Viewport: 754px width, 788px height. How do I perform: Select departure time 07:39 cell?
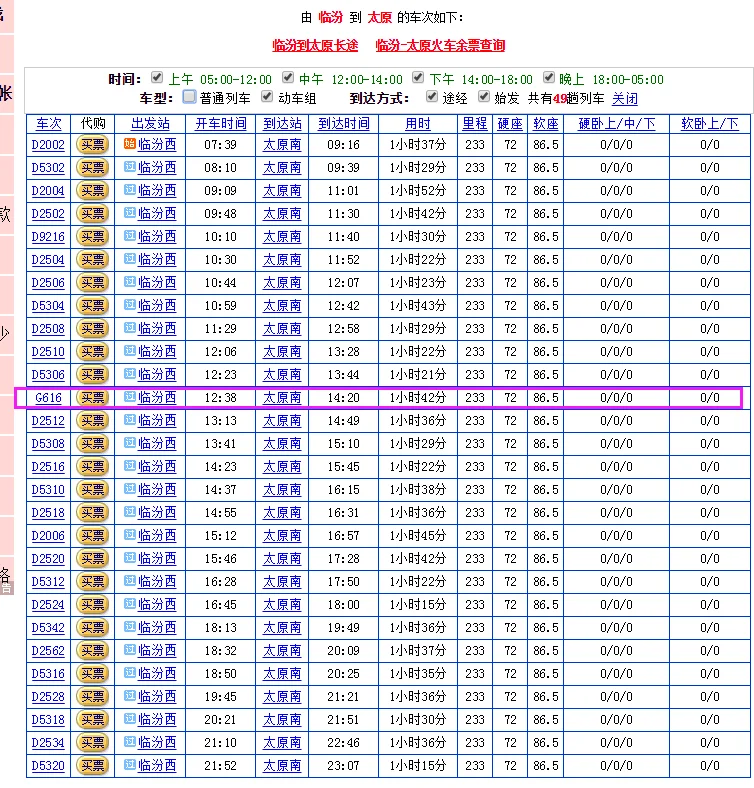tap(220, 145)
